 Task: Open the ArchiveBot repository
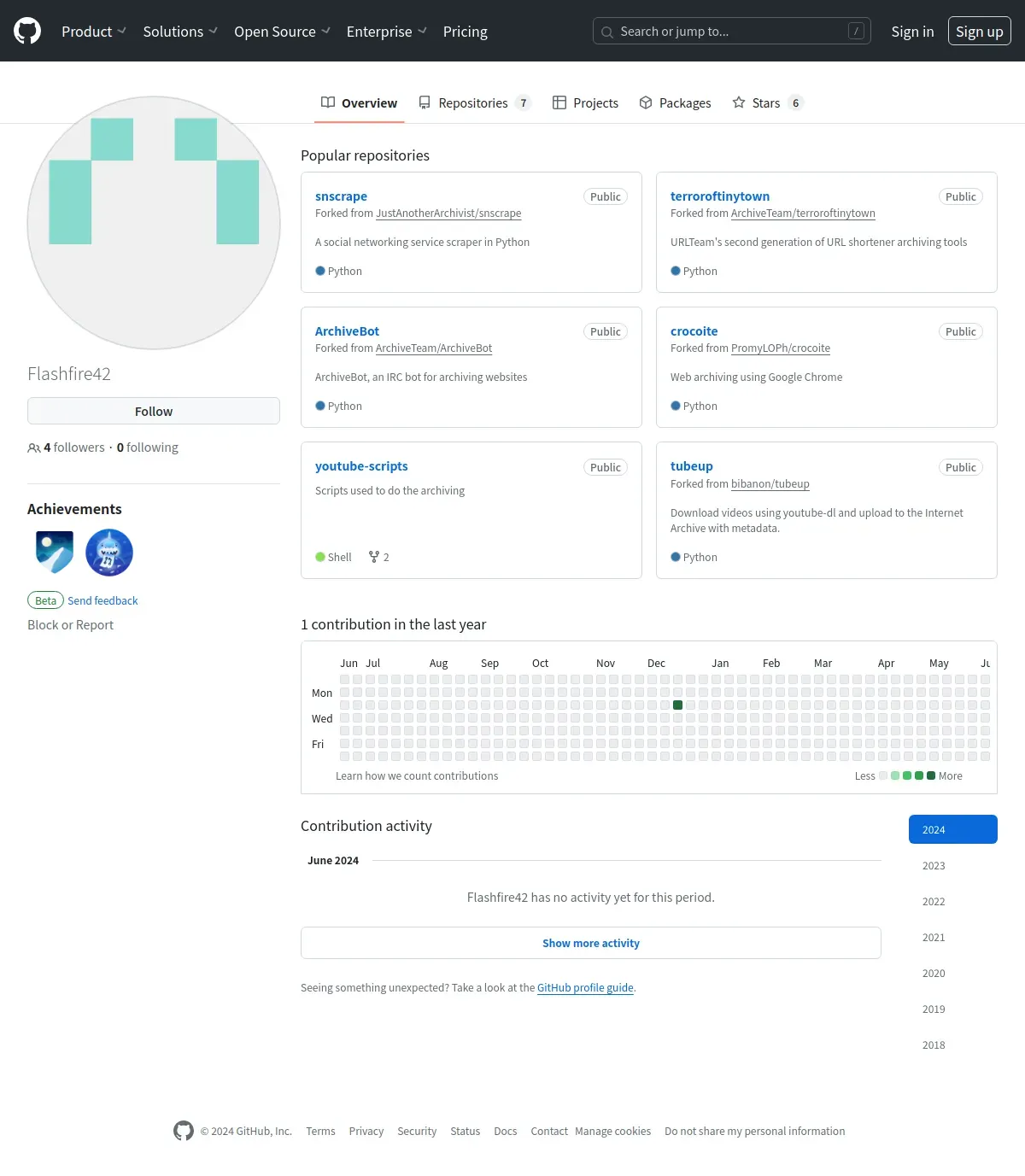point(347,331)
